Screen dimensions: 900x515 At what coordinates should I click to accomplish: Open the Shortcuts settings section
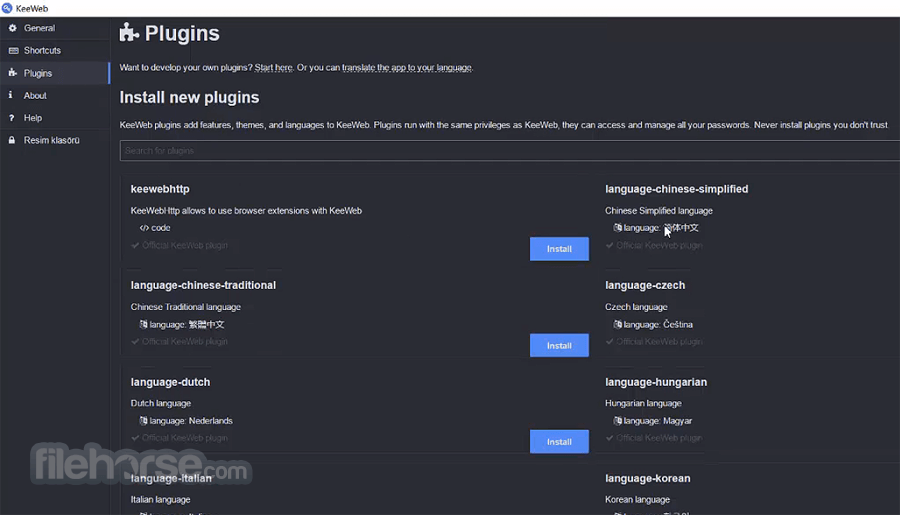pos(55,51)
